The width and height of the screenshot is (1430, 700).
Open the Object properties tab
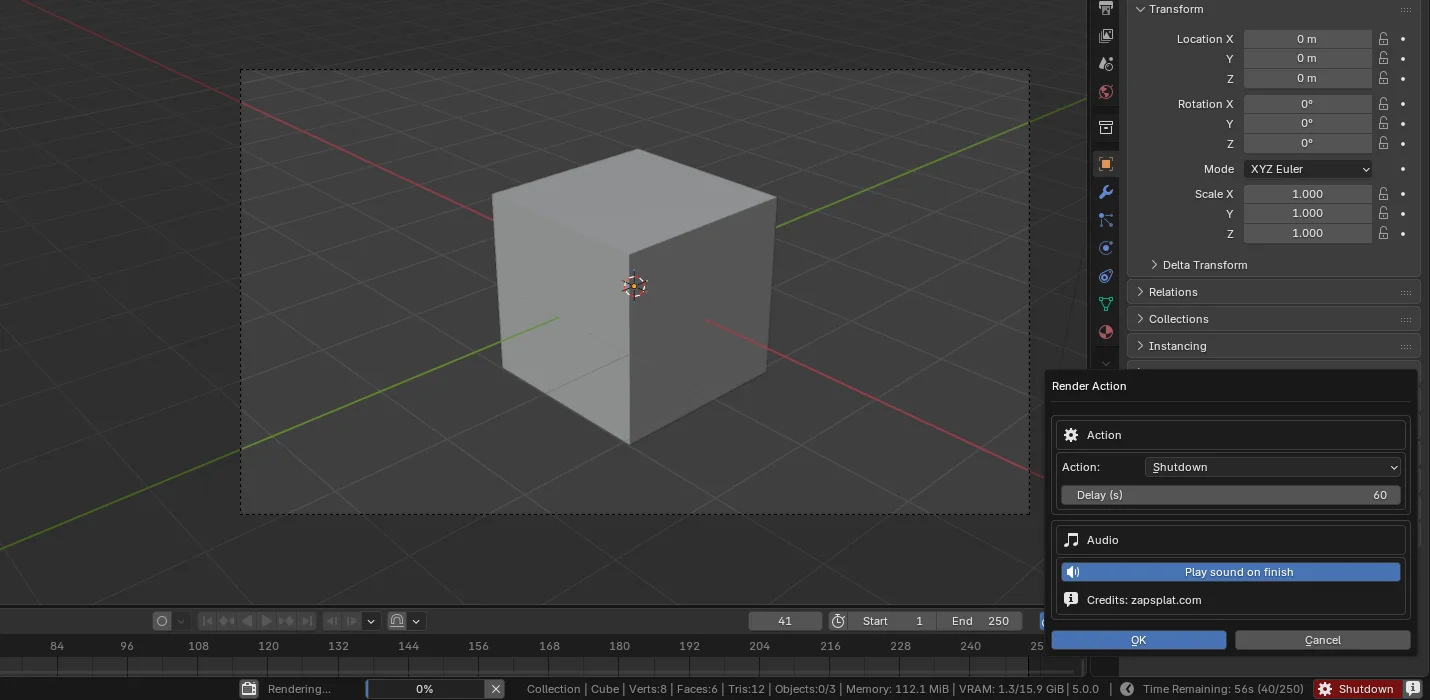point(1105,164)
